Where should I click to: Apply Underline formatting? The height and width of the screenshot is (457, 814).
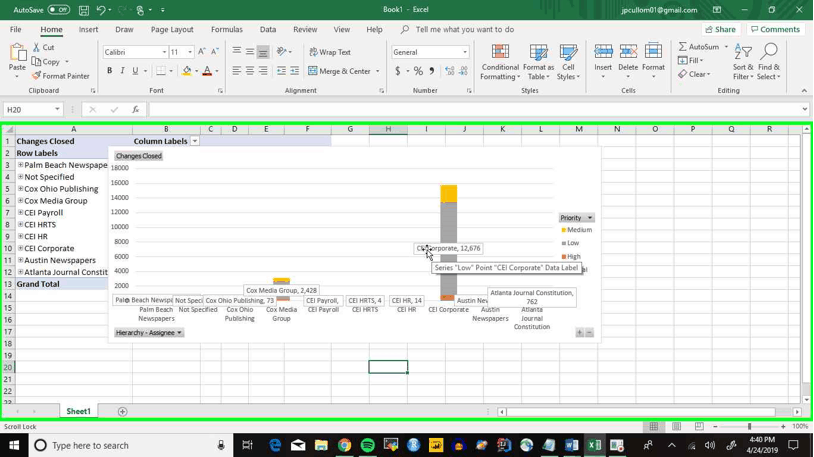tap(135, 71)
